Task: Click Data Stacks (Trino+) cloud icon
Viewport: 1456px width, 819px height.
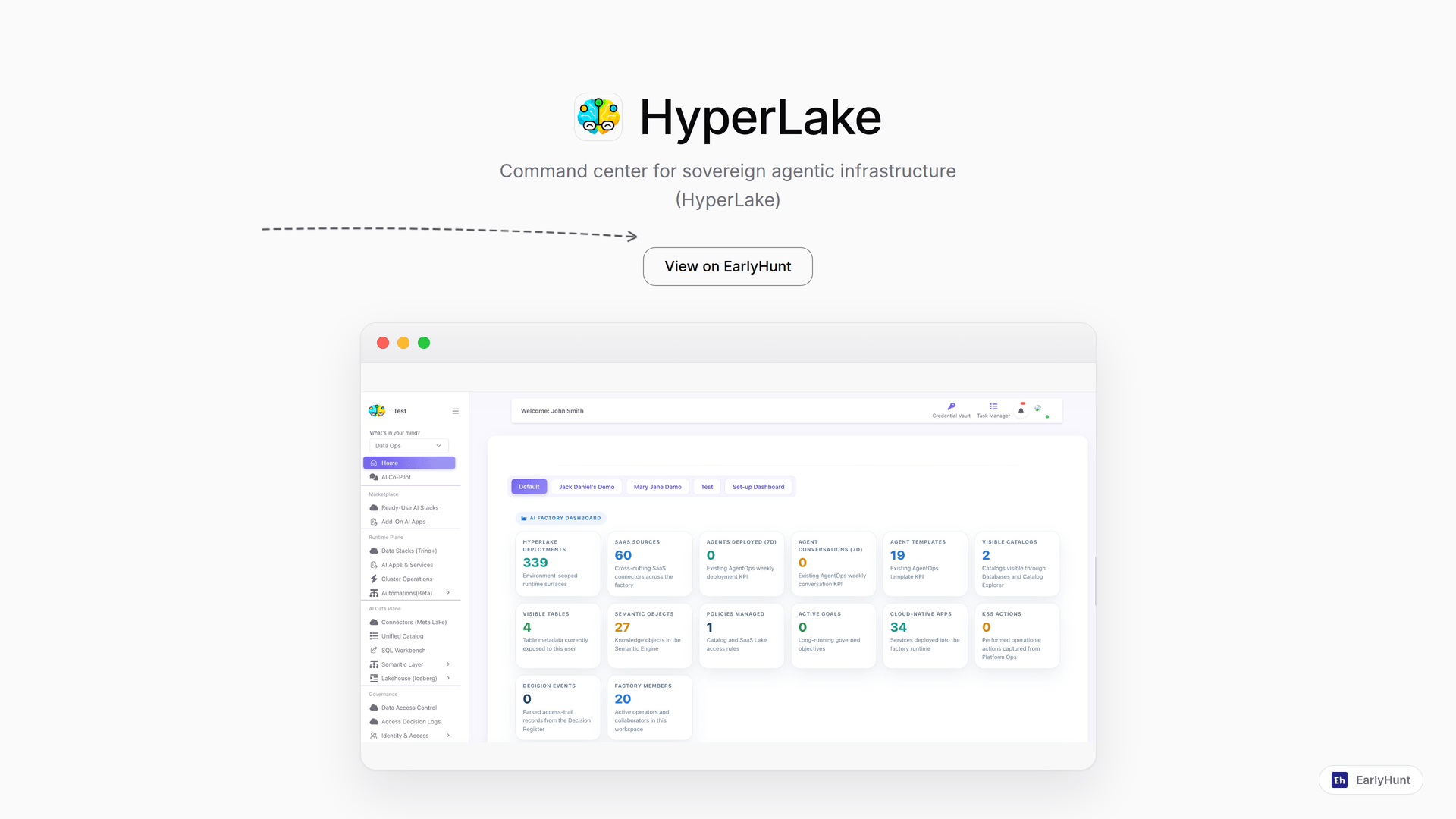Action: [x=374, y=551]
